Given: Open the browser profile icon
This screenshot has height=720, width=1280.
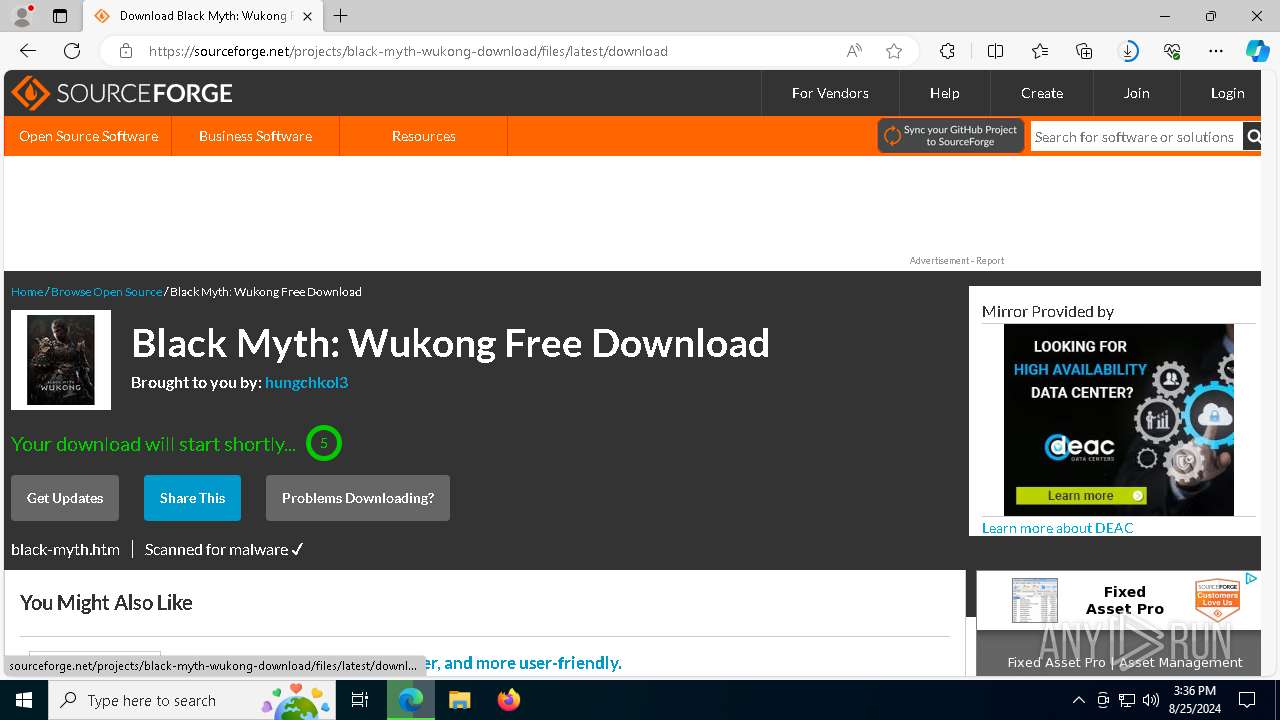Looking at the screenshot, I should coord(21,16).
